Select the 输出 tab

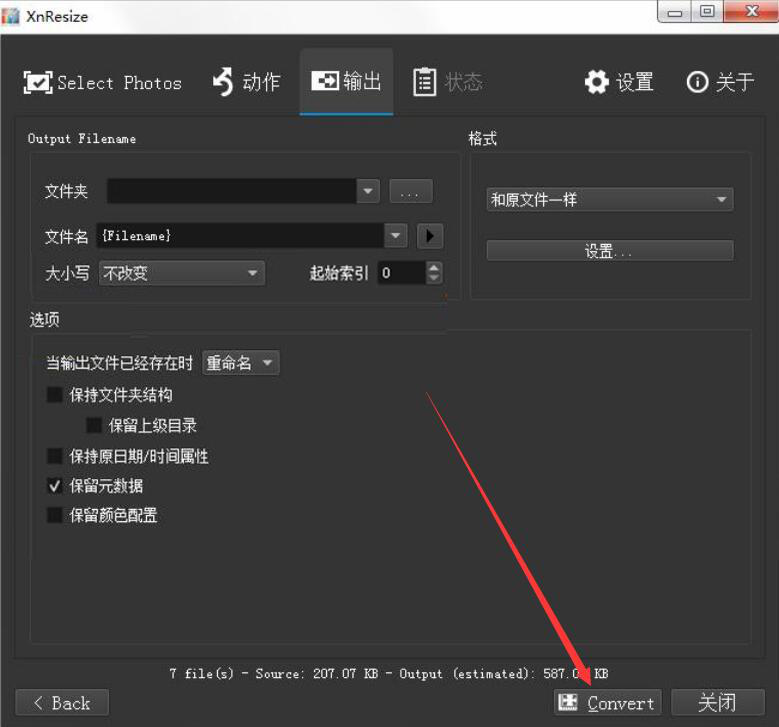point(346,81)
